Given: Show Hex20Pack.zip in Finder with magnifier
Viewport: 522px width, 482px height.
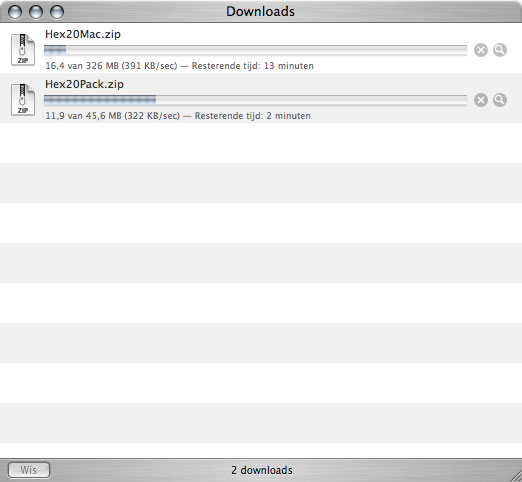Looking at the screenshot, I should [500, 100].
